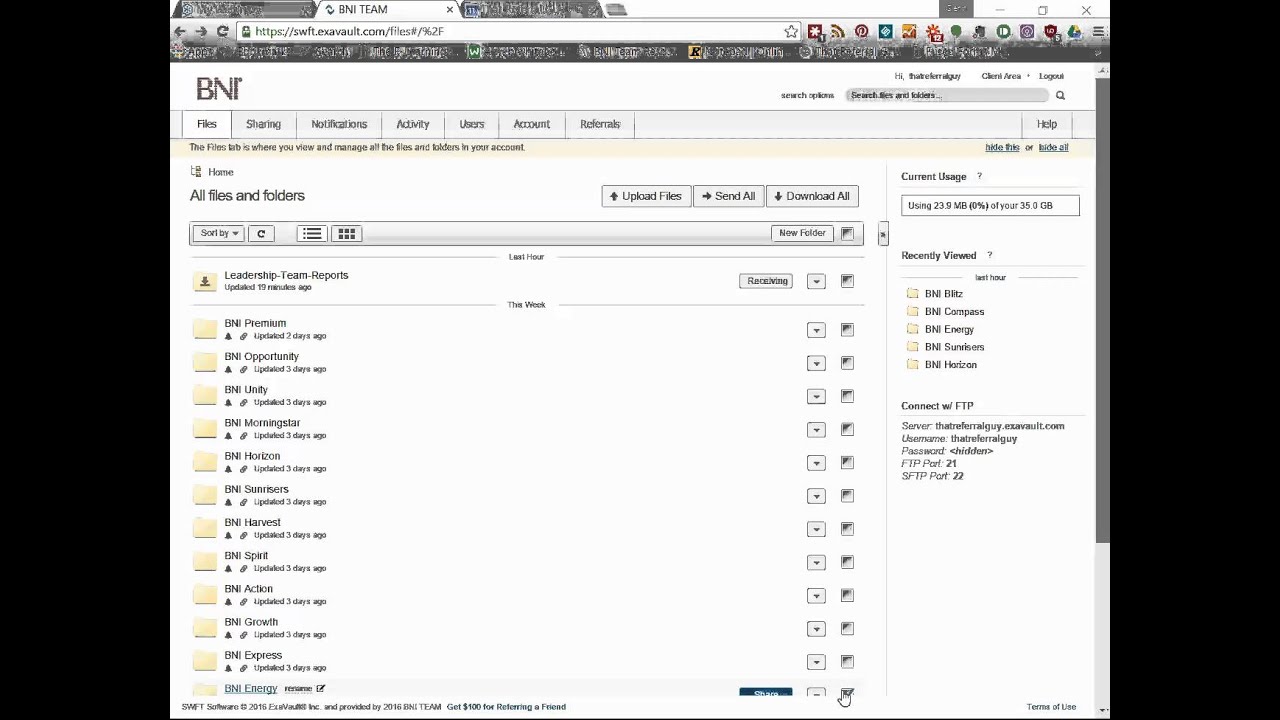Check the BNI Opportunity checkbox
1280x720 pixels.
point(847,363)
